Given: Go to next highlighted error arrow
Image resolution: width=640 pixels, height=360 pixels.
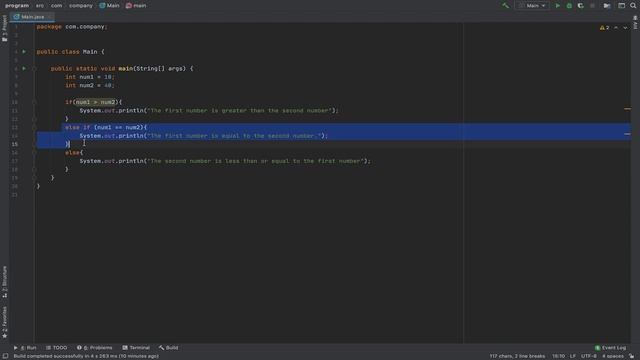Looking at the screenshot, I should 625,28.
